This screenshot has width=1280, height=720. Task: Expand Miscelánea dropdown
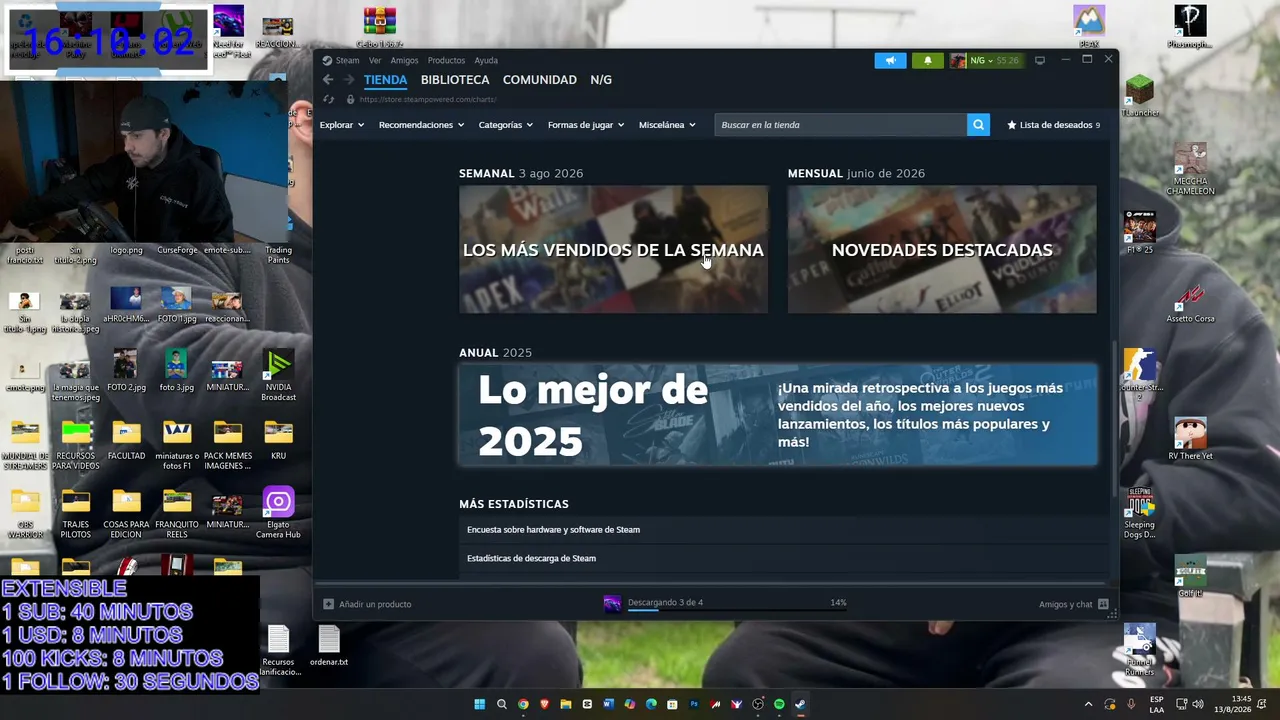[x=667, y=125]
